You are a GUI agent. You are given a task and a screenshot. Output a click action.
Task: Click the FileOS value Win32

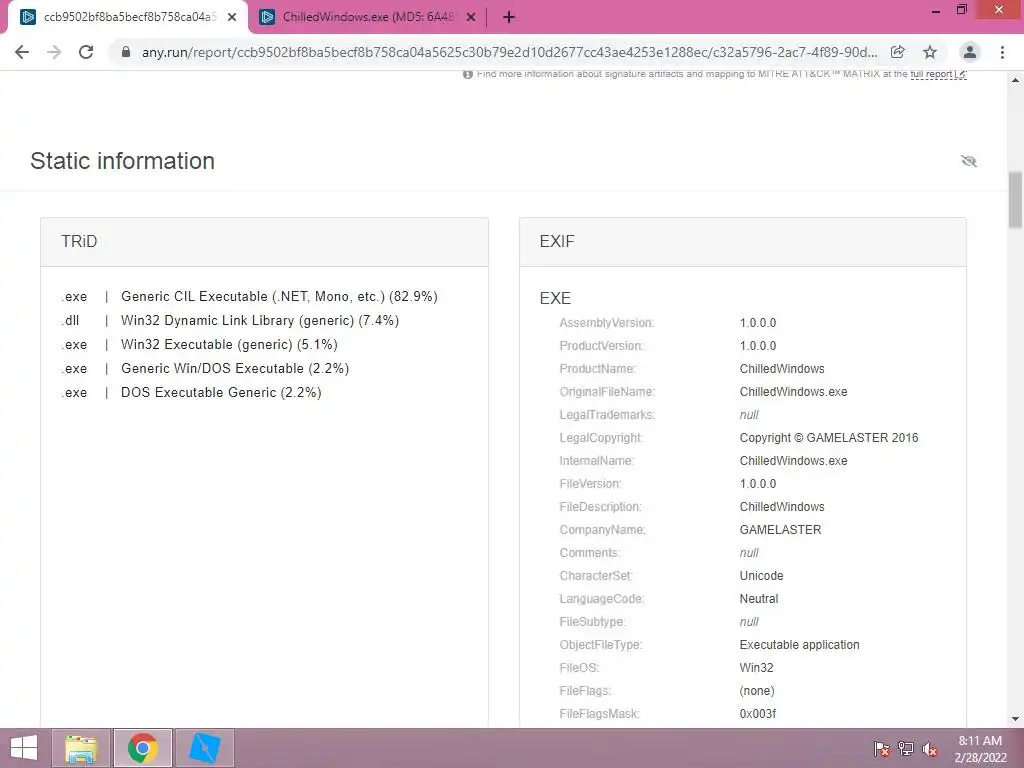pyautogui.click(x=756, y=667)
